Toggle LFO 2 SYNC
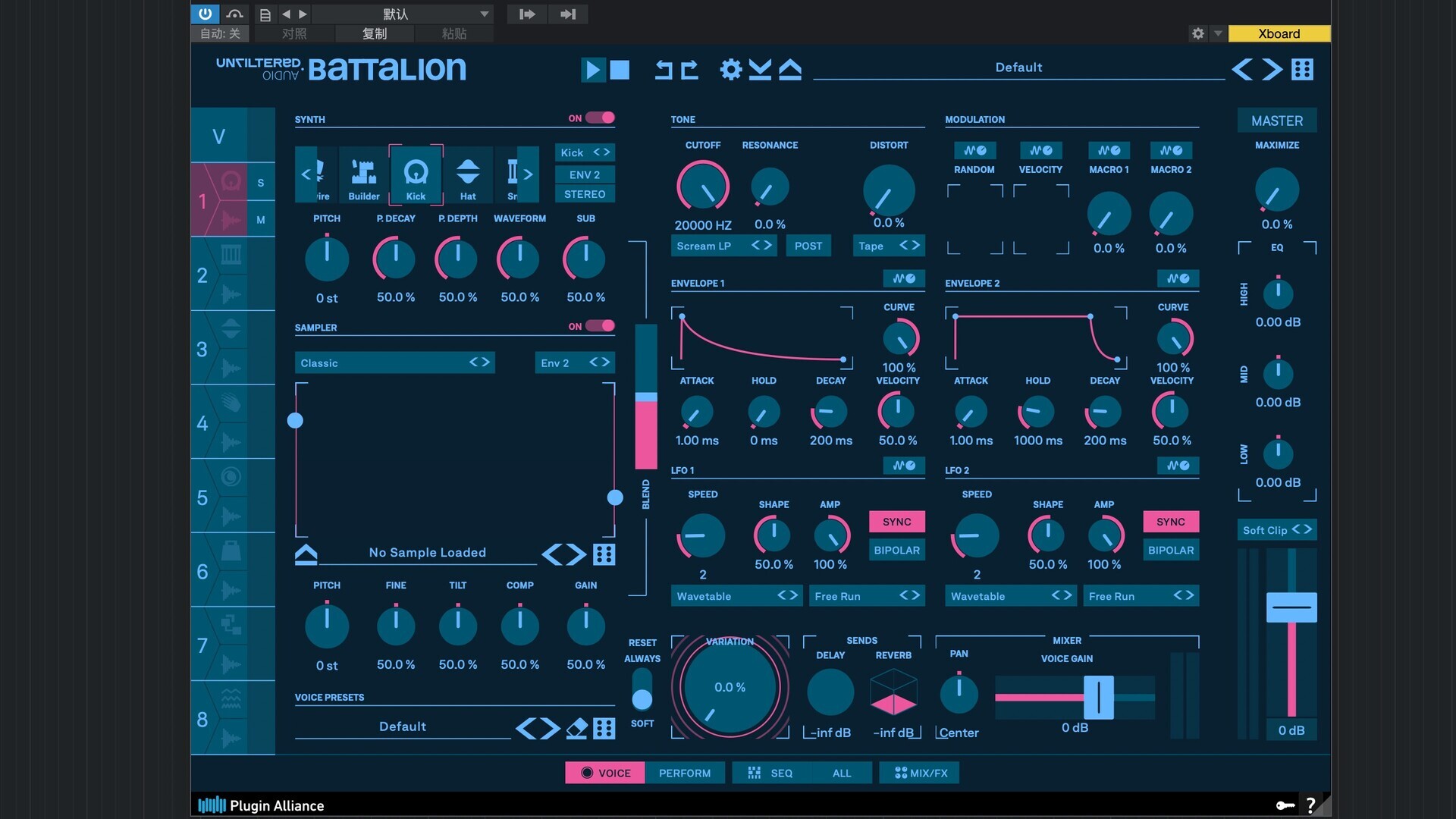The width and height of the screenshot is (1456, 819). pyautogui.click(x=1171, y=522)
